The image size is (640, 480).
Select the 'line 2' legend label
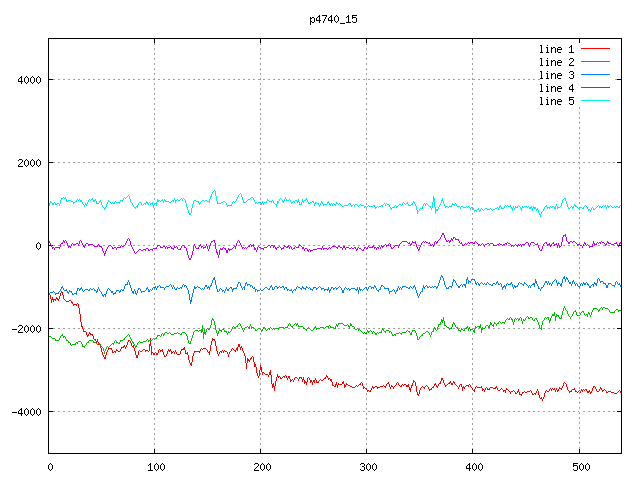click(x=556, y=62)
